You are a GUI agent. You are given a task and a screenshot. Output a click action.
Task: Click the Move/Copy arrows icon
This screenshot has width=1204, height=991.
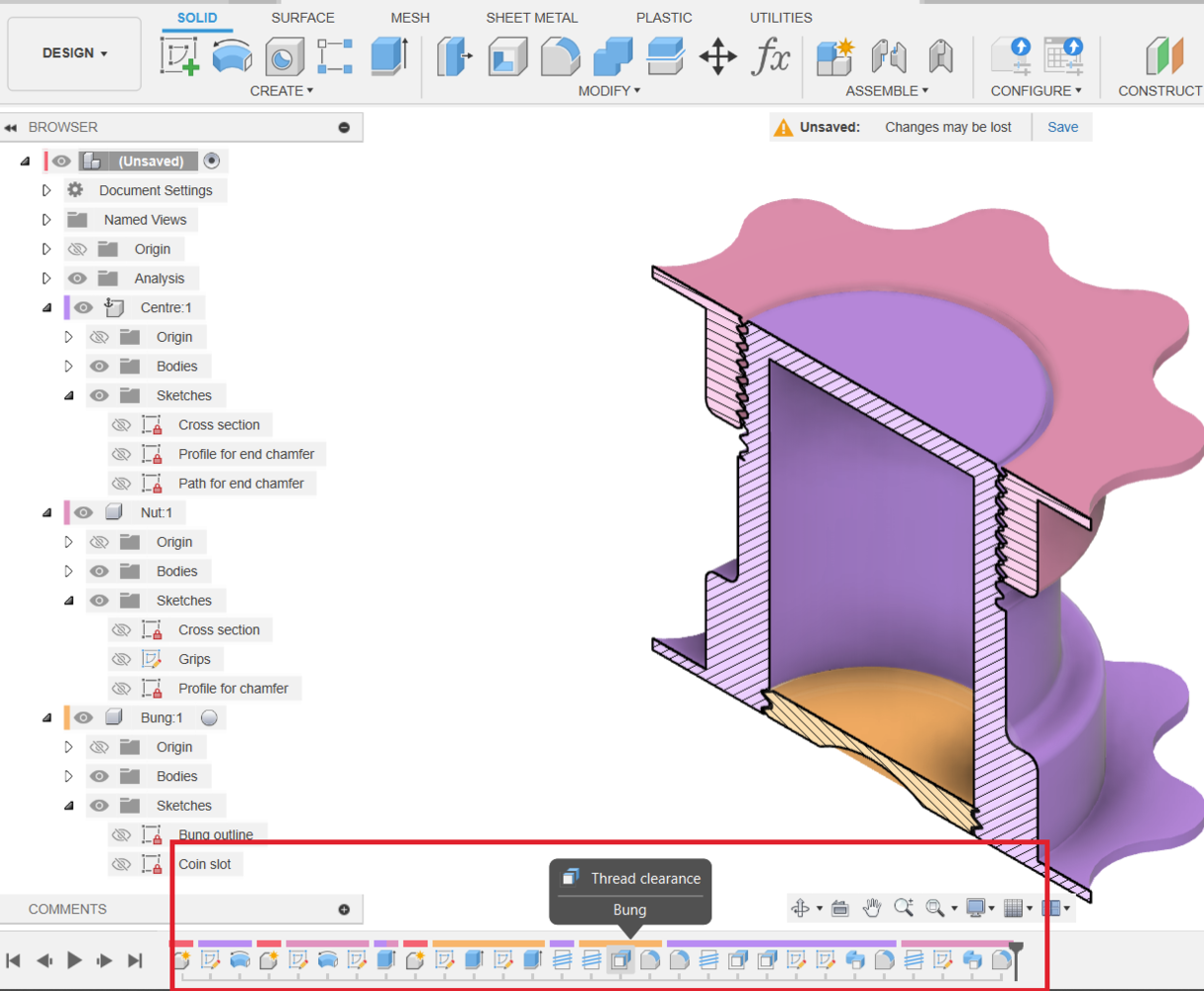point(717,56)
